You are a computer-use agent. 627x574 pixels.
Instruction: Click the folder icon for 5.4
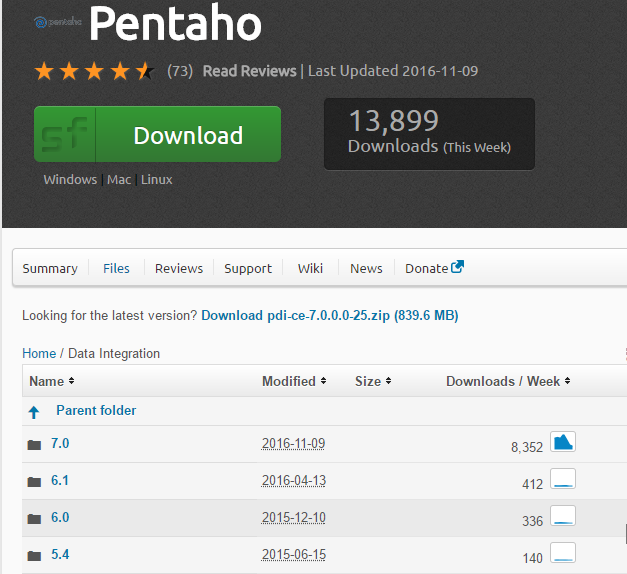pos(34,556)
